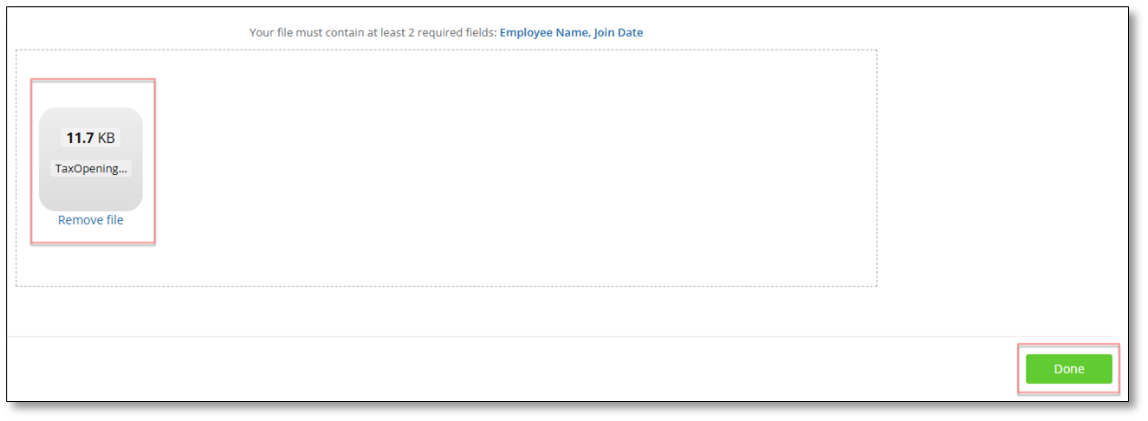
Task: Click the gray file icon preview
Action: 91,160
